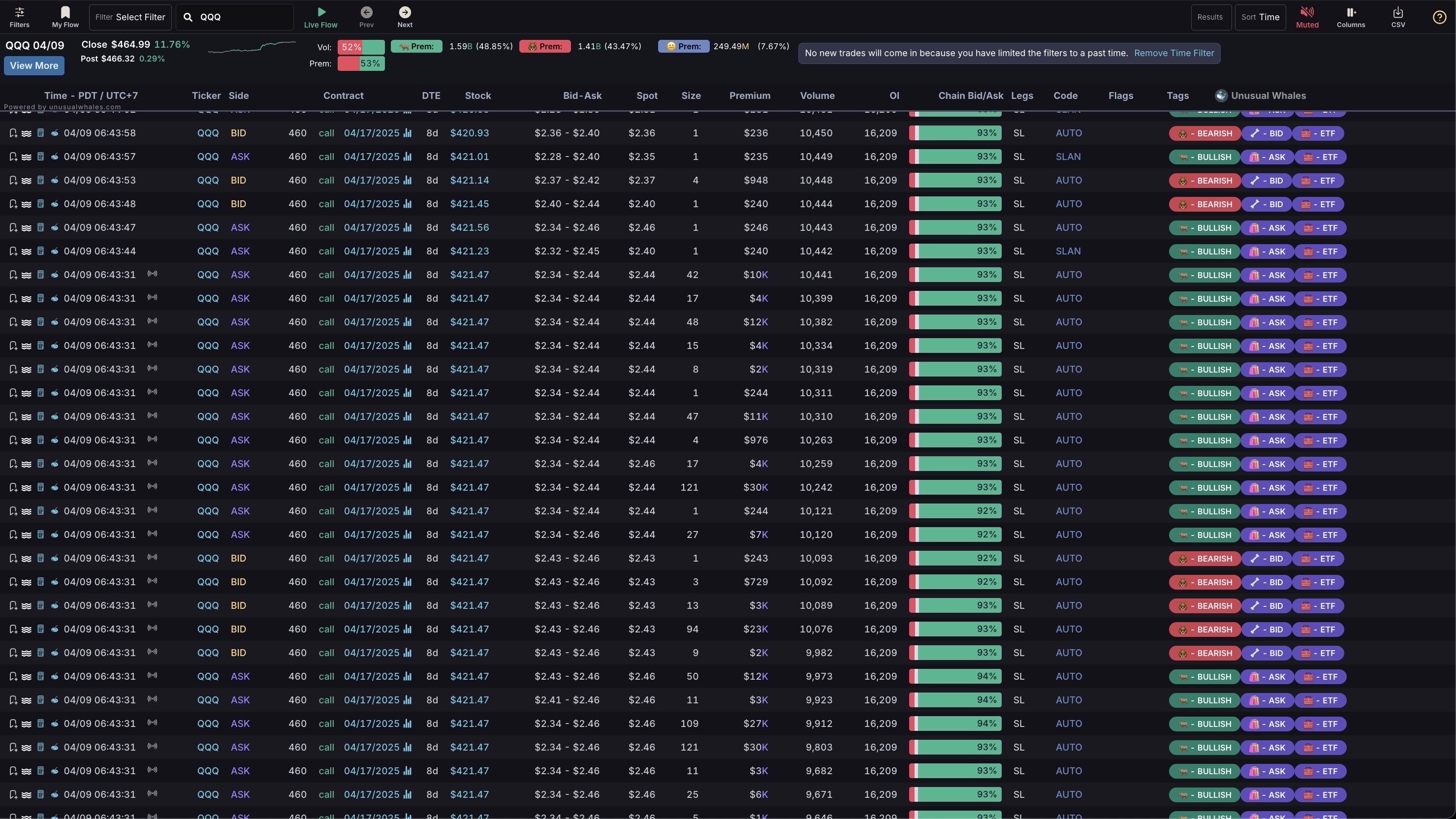Click sweep signal icon on volume 10,441 row
This screenshot has width=1456, height=819.
pyautogui.click(x=152, y=274)
